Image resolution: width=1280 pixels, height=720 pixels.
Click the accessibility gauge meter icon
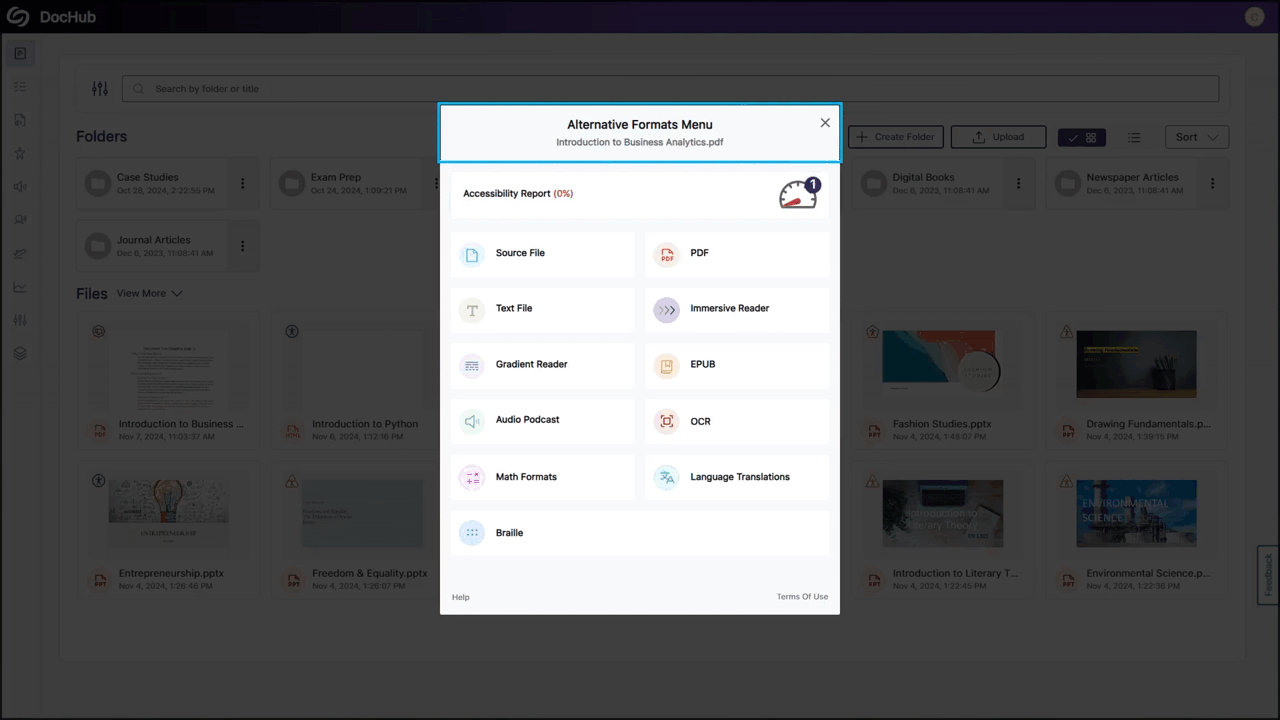(x=798, y=195)
